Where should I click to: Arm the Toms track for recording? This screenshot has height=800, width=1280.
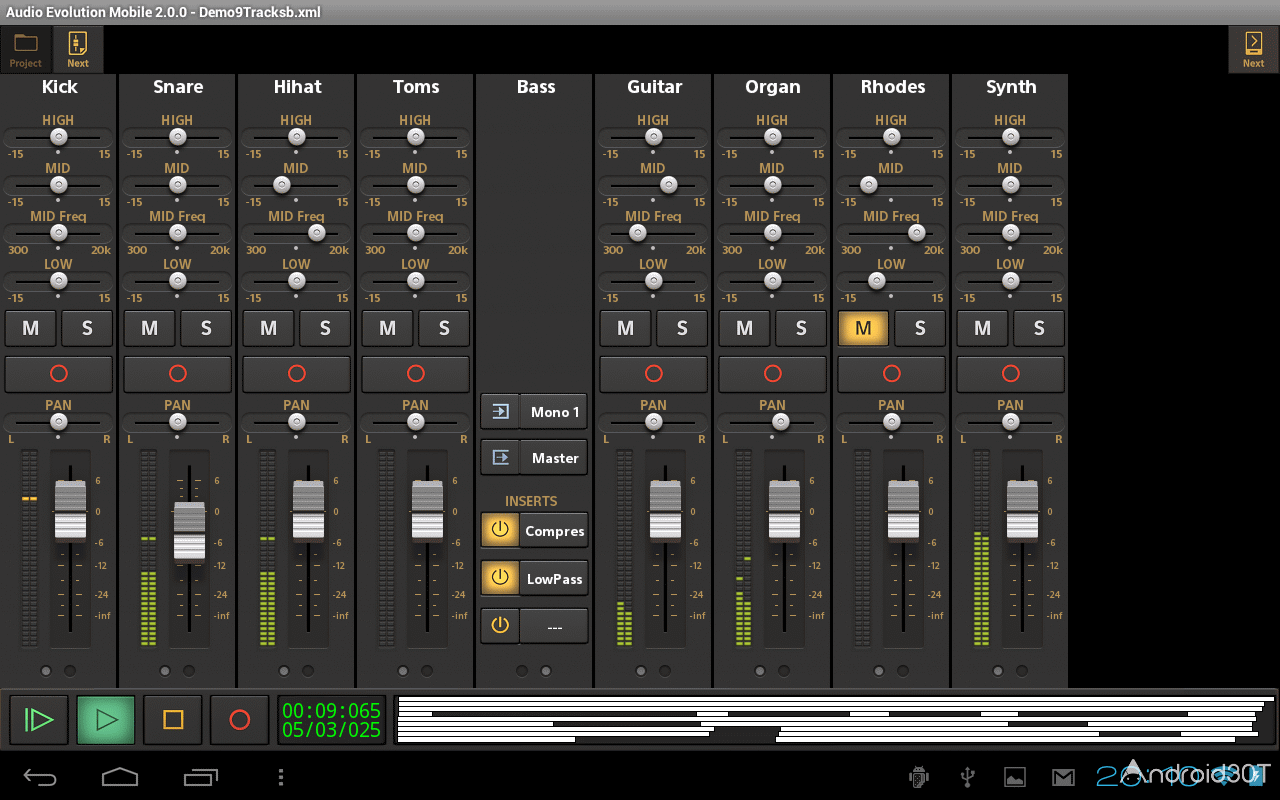coord(416,373)
